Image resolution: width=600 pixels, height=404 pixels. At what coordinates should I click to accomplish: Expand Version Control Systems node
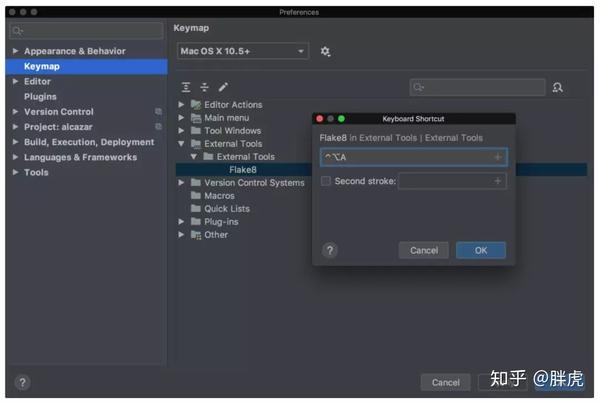pyautogui.click(x=181, y=182)
